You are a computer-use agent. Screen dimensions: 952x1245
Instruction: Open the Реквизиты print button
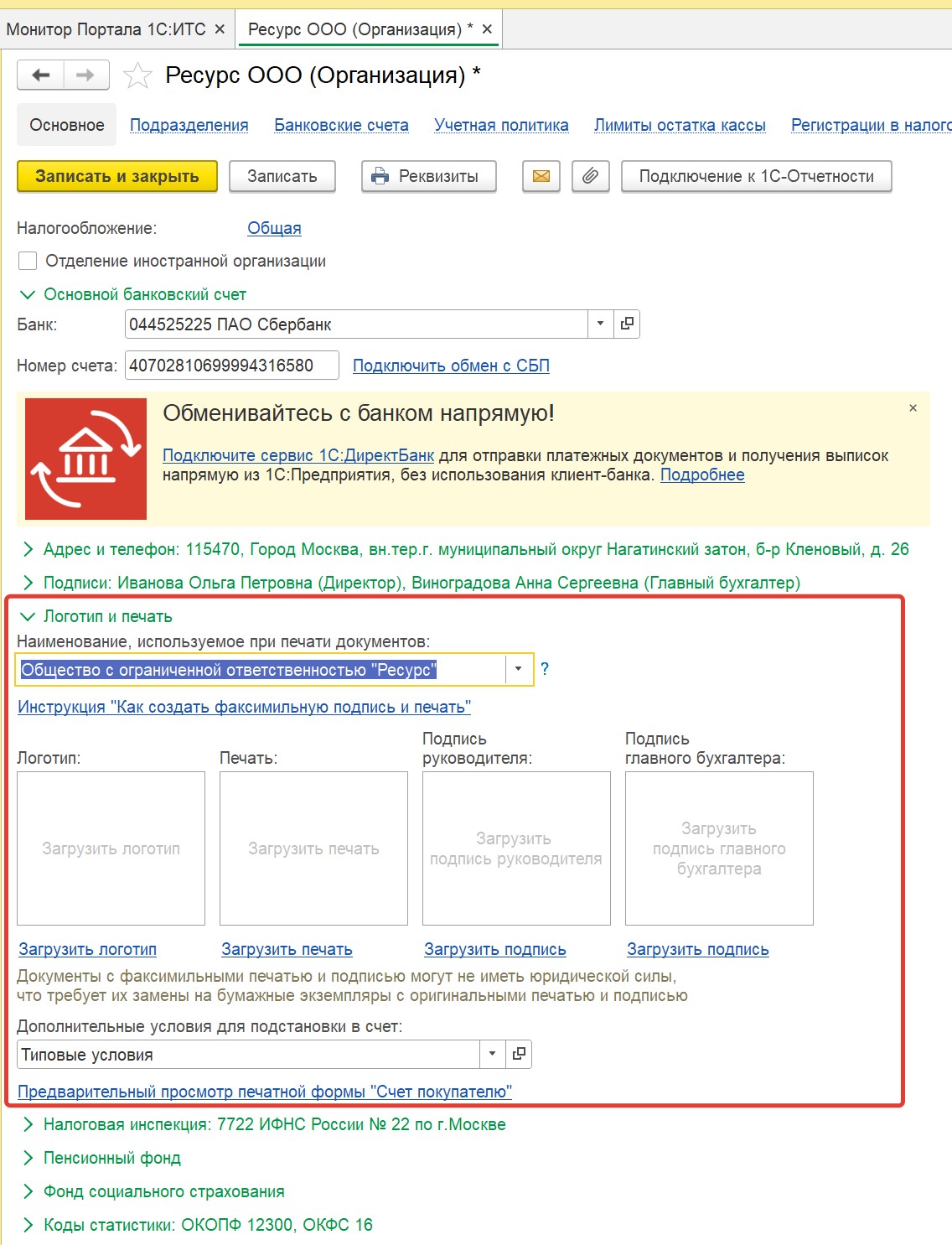click(x=429, y=176)
